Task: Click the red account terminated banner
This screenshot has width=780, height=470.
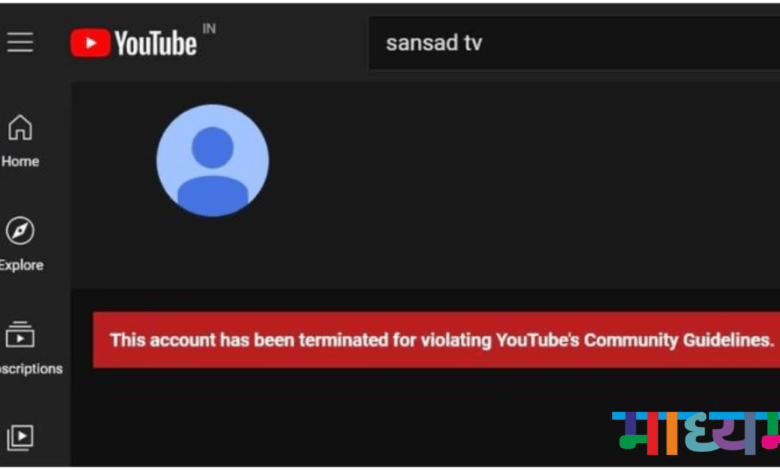Action: click(x=437, y=340)
